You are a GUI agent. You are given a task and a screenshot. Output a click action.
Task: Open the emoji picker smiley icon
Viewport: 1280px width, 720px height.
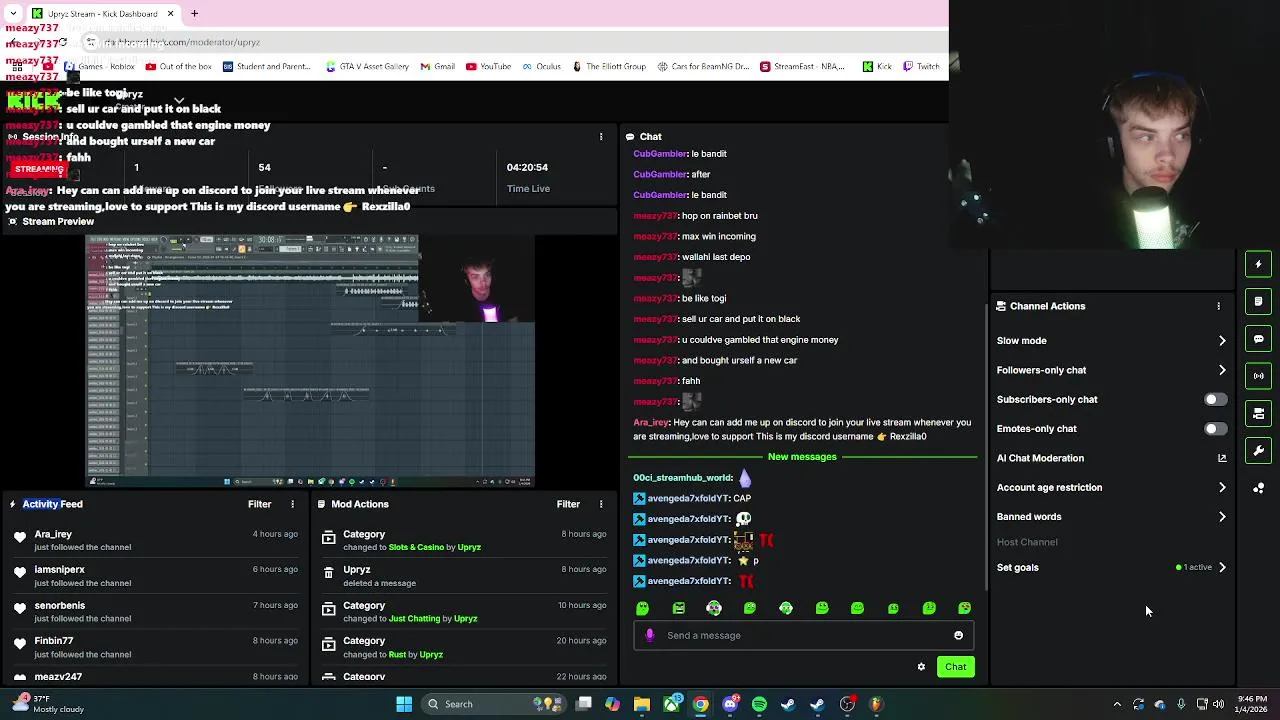point(958,635)
